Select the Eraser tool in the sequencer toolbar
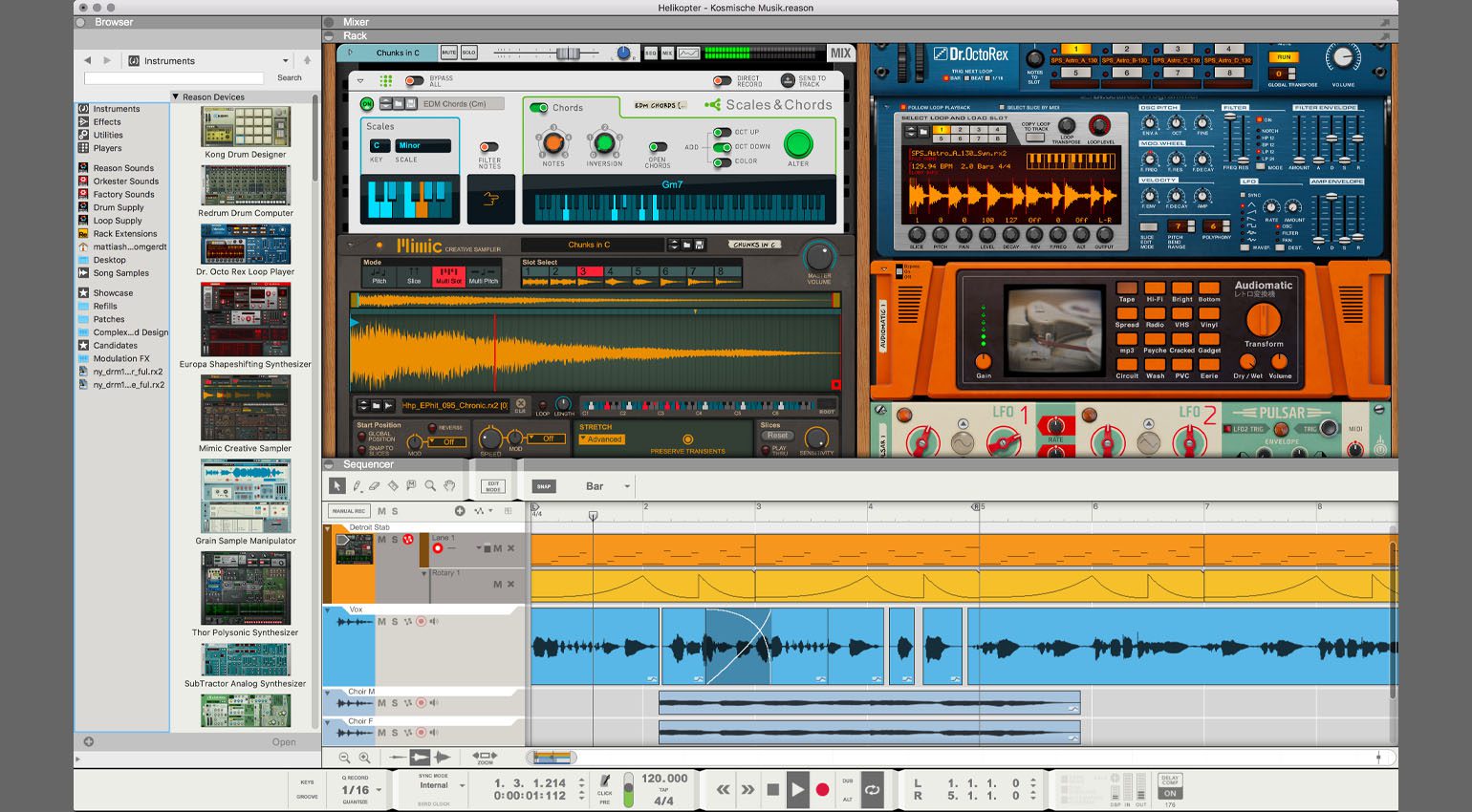1472x812 pixels. coord(373,486)
